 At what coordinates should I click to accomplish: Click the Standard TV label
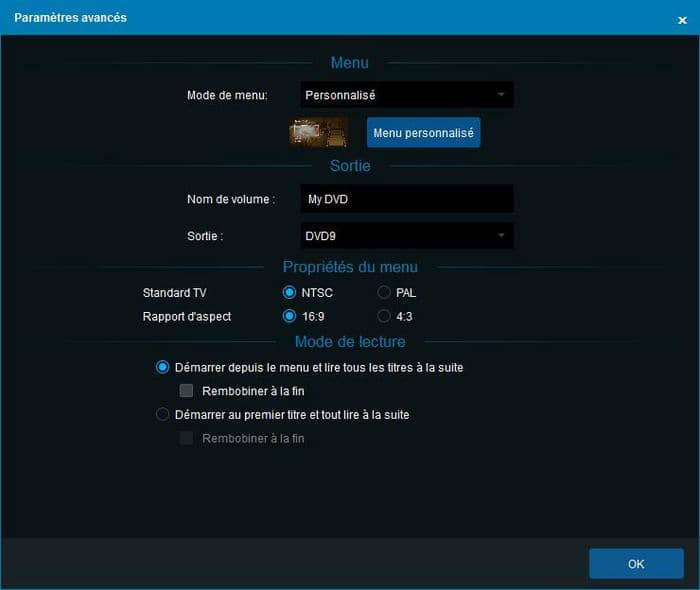(x=175, y=293)
